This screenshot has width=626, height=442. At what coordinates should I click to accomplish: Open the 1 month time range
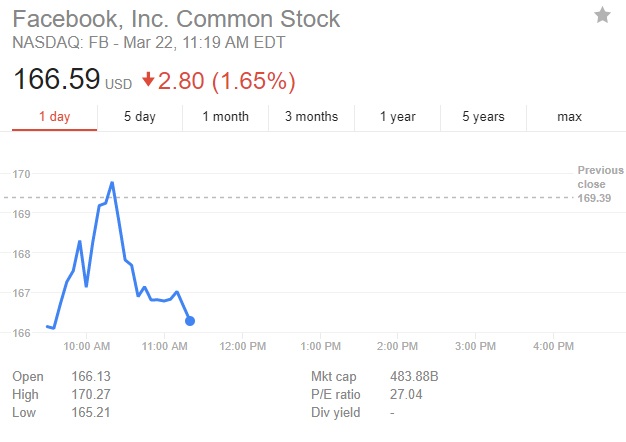click(225, 117)
